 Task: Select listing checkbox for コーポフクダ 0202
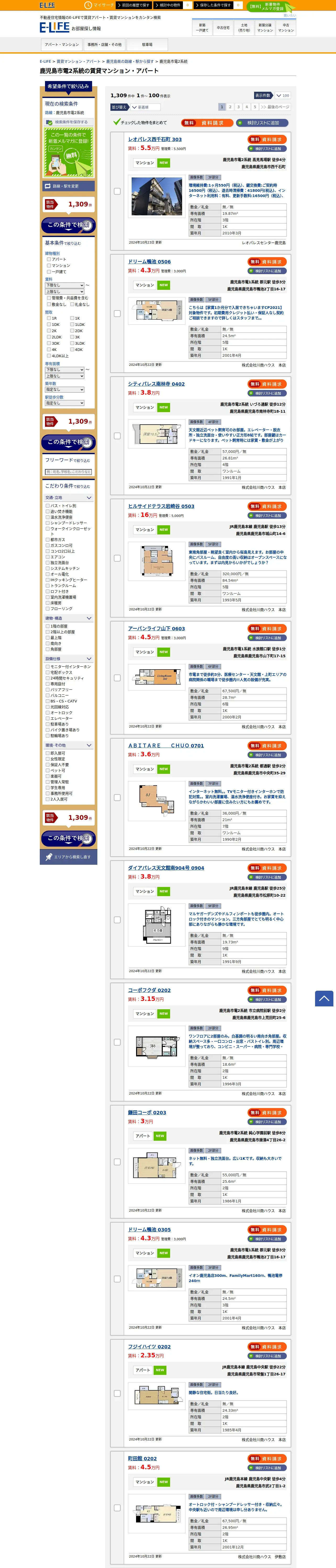117,1042
